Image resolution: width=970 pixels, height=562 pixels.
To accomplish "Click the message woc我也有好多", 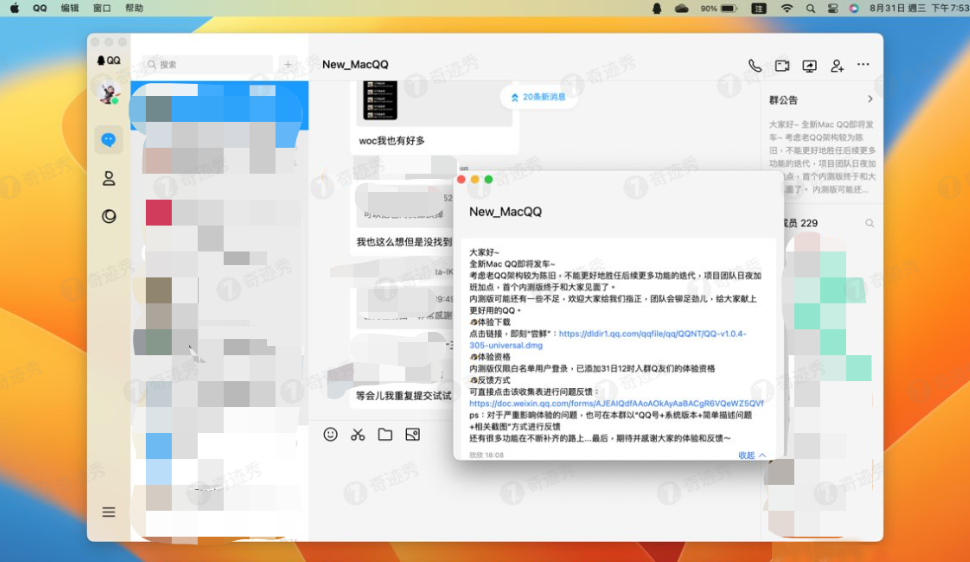I will 392,140.
